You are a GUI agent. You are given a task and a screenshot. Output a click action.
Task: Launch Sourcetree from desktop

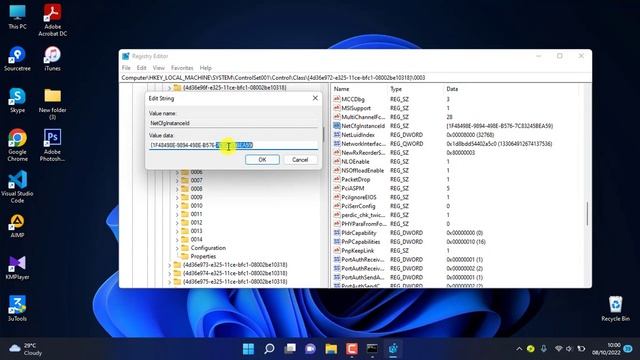(17, 59)
